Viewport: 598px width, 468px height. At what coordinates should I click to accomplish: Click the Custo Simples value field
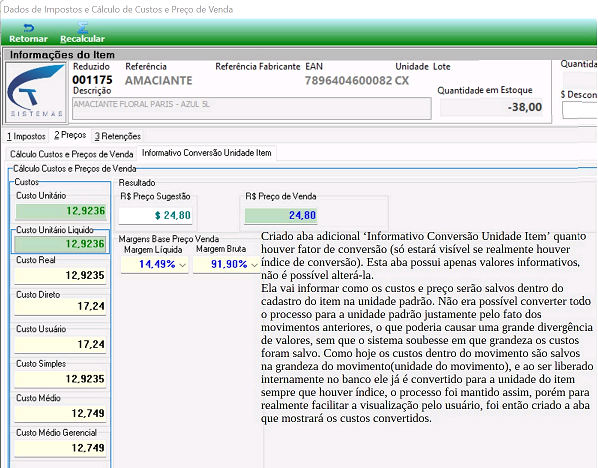point(60,379)
